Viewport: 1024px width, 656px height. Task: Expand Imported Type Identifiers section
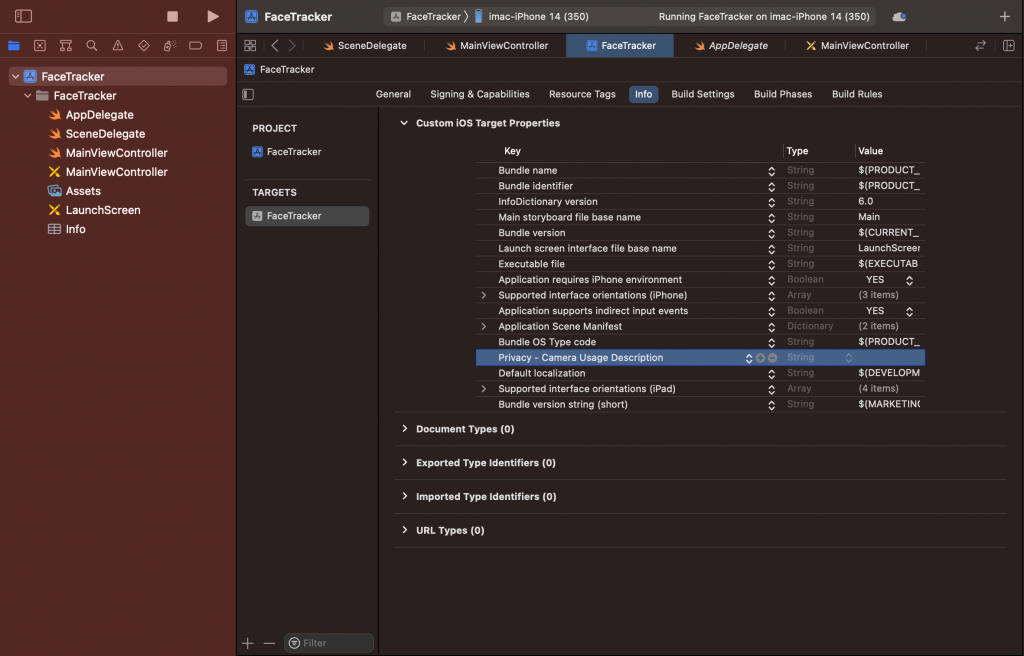pos(405,497)
